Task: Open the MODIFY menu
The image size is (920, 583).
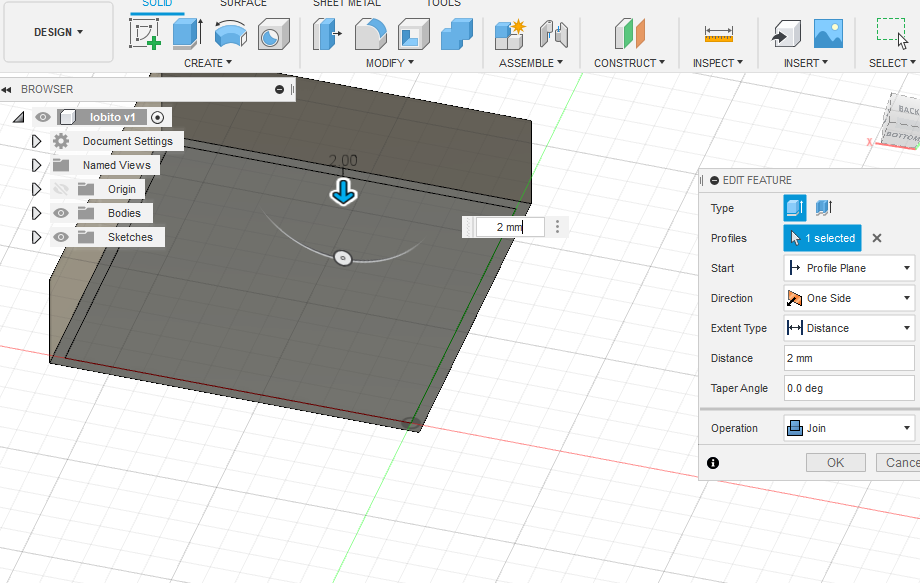Action: coord(390,63)
